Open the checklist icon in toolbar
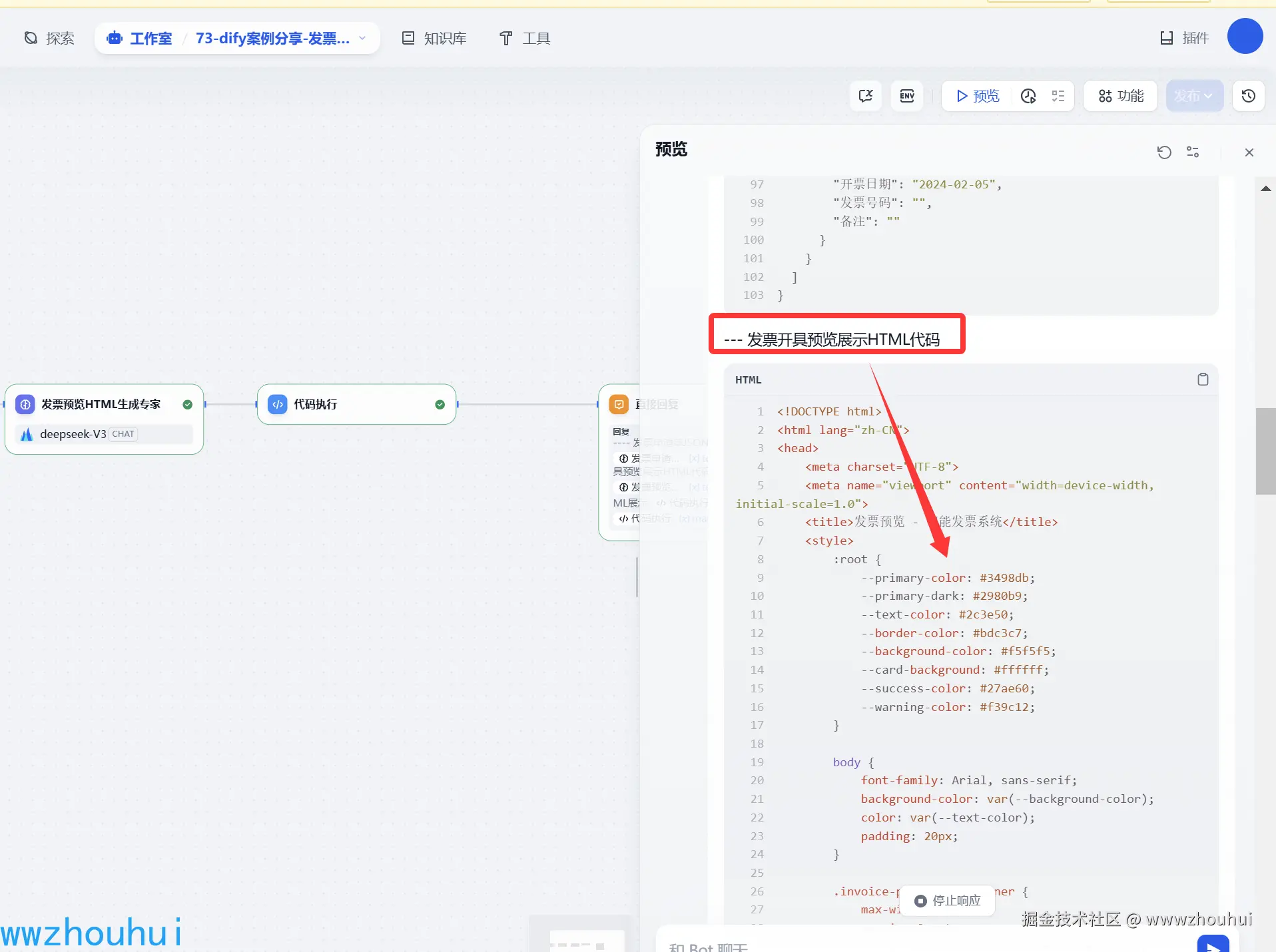Viewport: 1276px width, 952px height. point(1058,96)
